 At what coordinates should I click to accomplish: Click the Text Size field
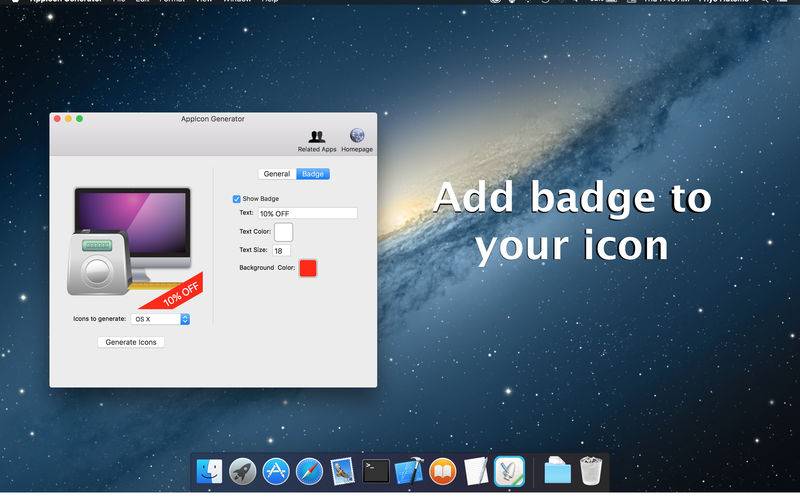pyautogui.click(x=281, y=250)
